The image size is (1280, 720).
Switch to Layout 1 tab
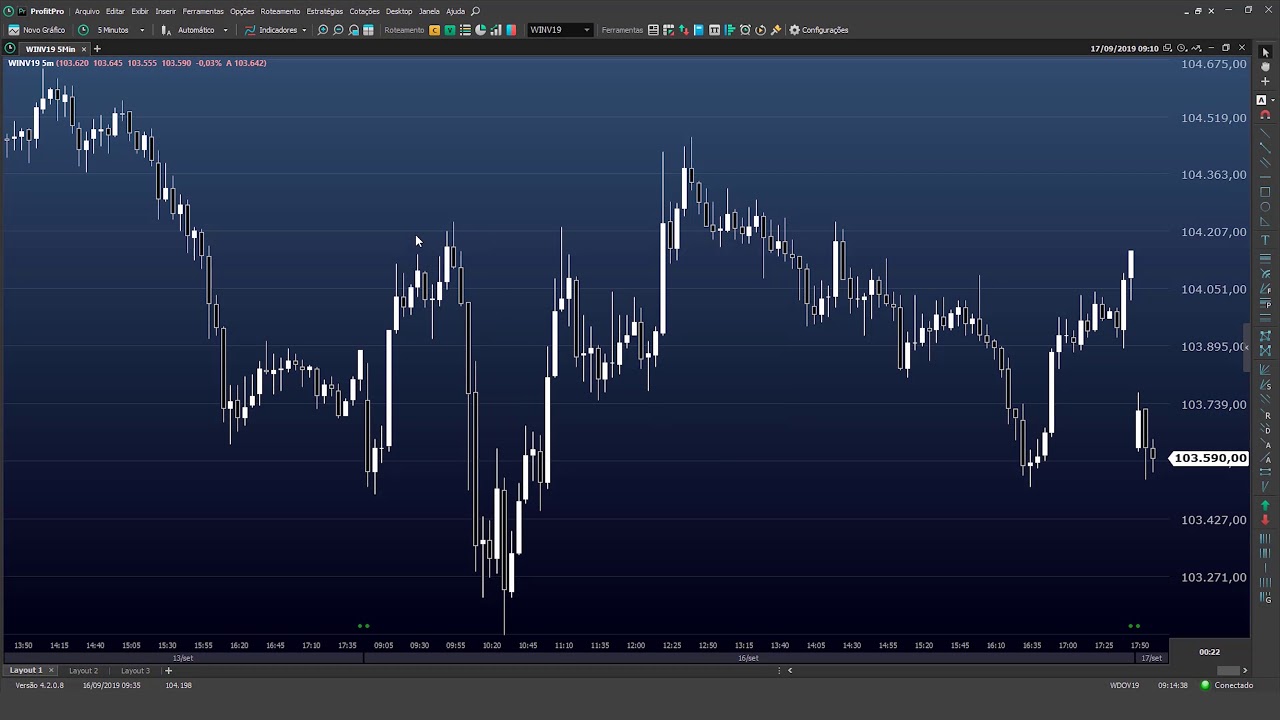(x=26, y=670)
